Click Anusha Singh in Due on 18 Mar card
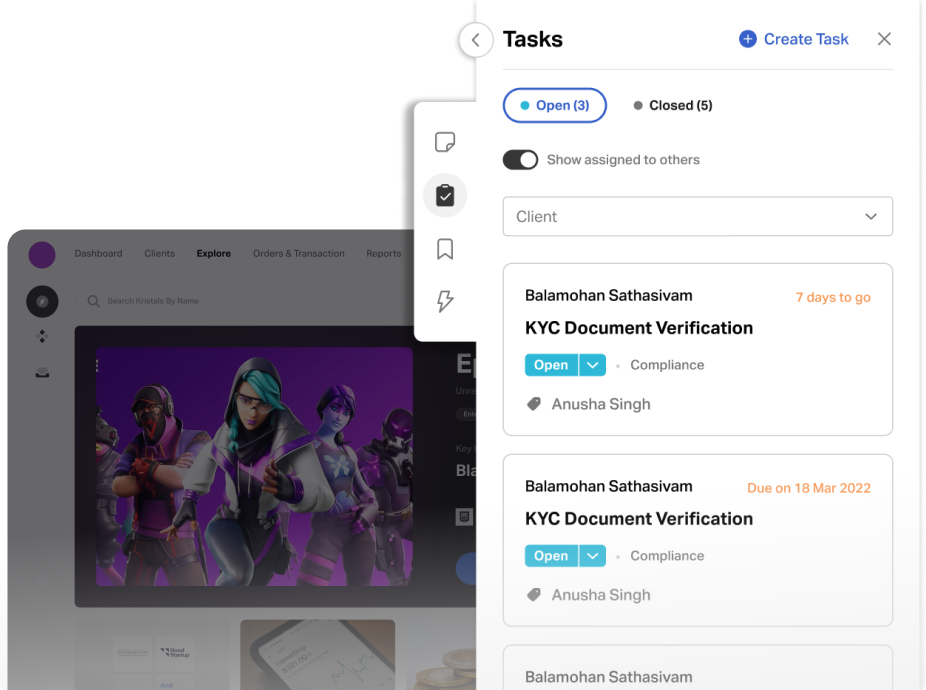The width and height of the screenshot is (926, 690). point(601,595)
